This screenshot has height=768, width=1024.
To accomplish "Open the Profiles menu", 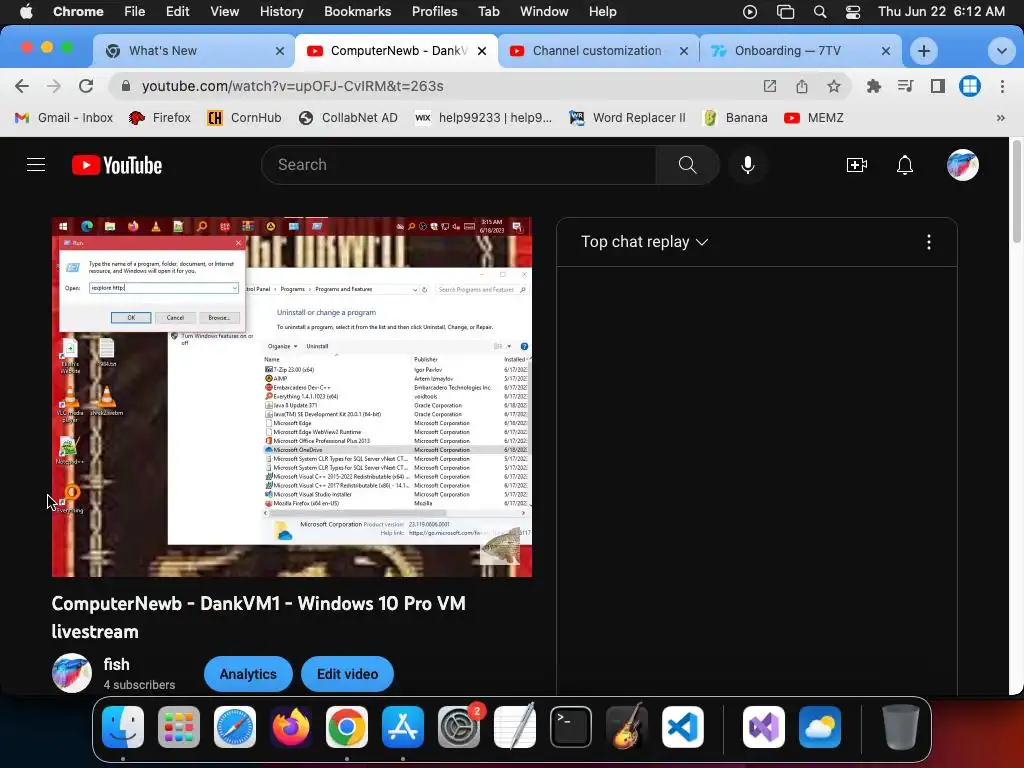I will tap(434, 12).
